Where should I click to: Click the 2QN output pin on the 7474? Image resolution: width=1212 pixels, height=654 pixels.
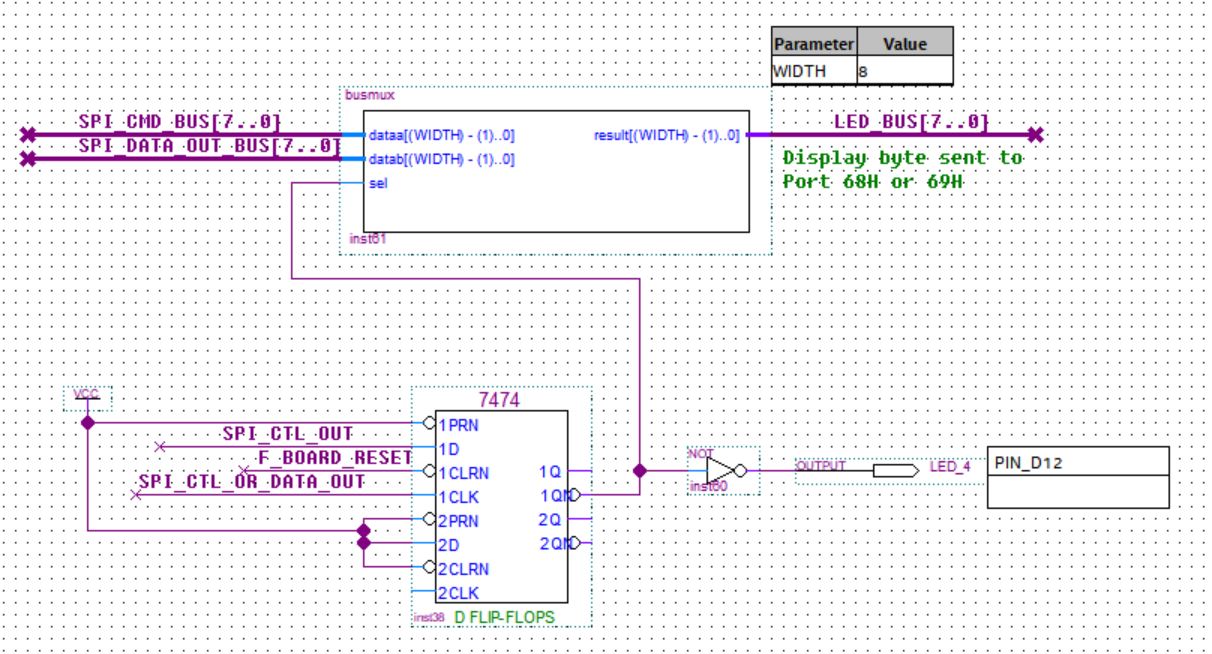pyautogui.click(x=554, y=545)
